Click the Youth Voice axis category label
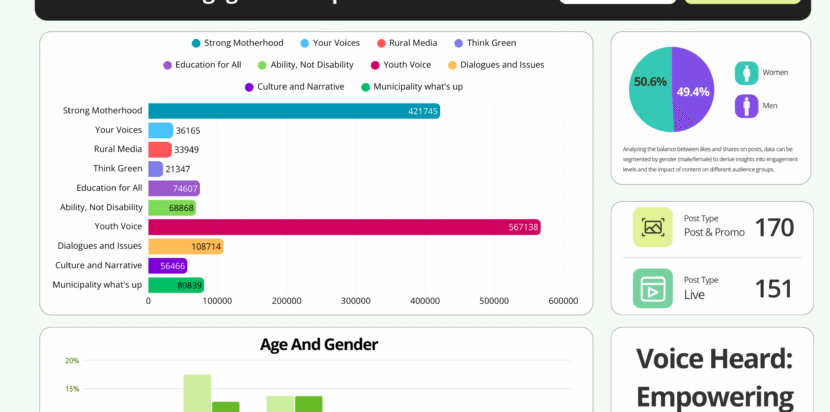830x412 pixels. coord(119,227)
